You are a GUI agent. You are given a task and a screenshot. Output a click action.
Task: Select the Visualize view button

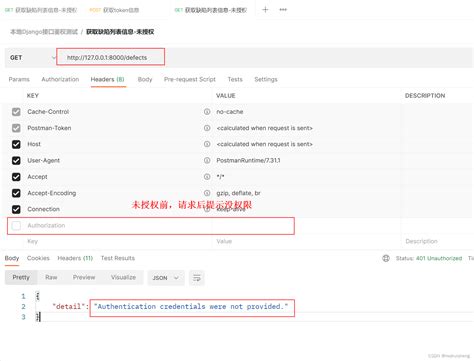click(x=123, y=277)
